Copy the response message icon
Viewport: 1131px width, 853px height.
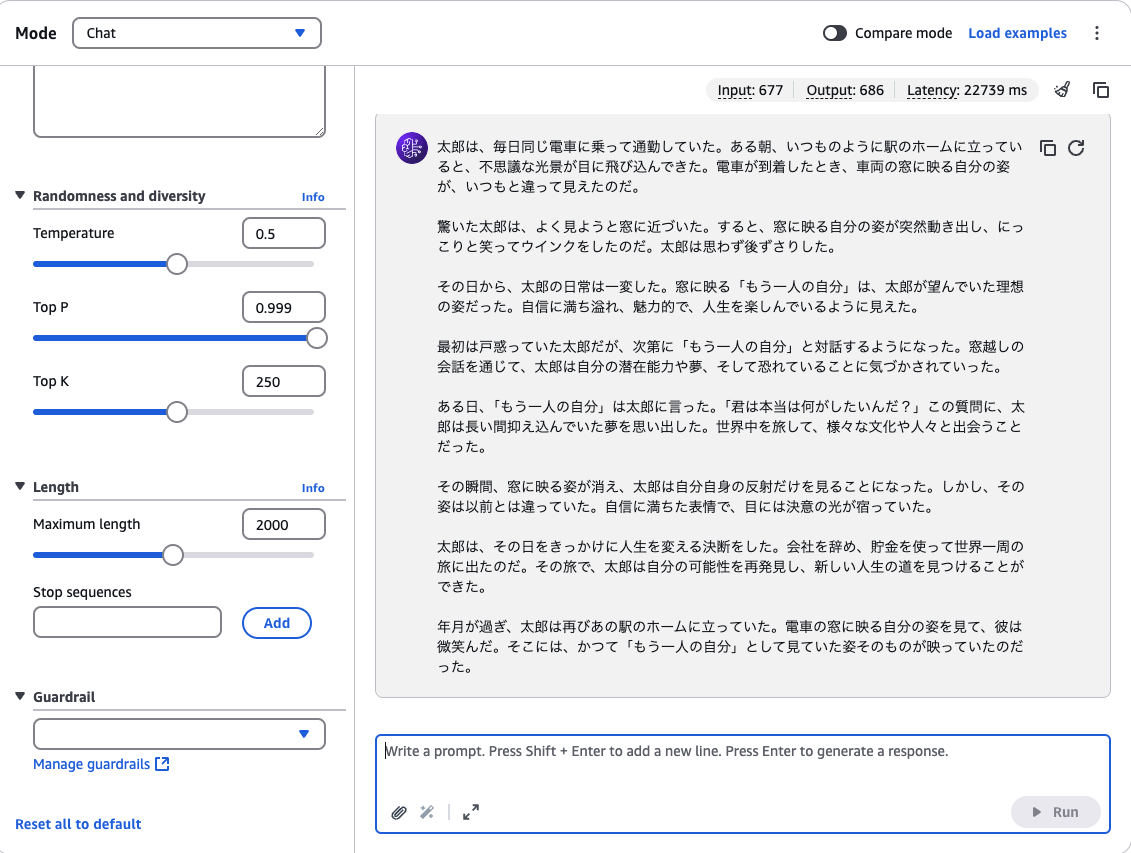point(1048,148)
